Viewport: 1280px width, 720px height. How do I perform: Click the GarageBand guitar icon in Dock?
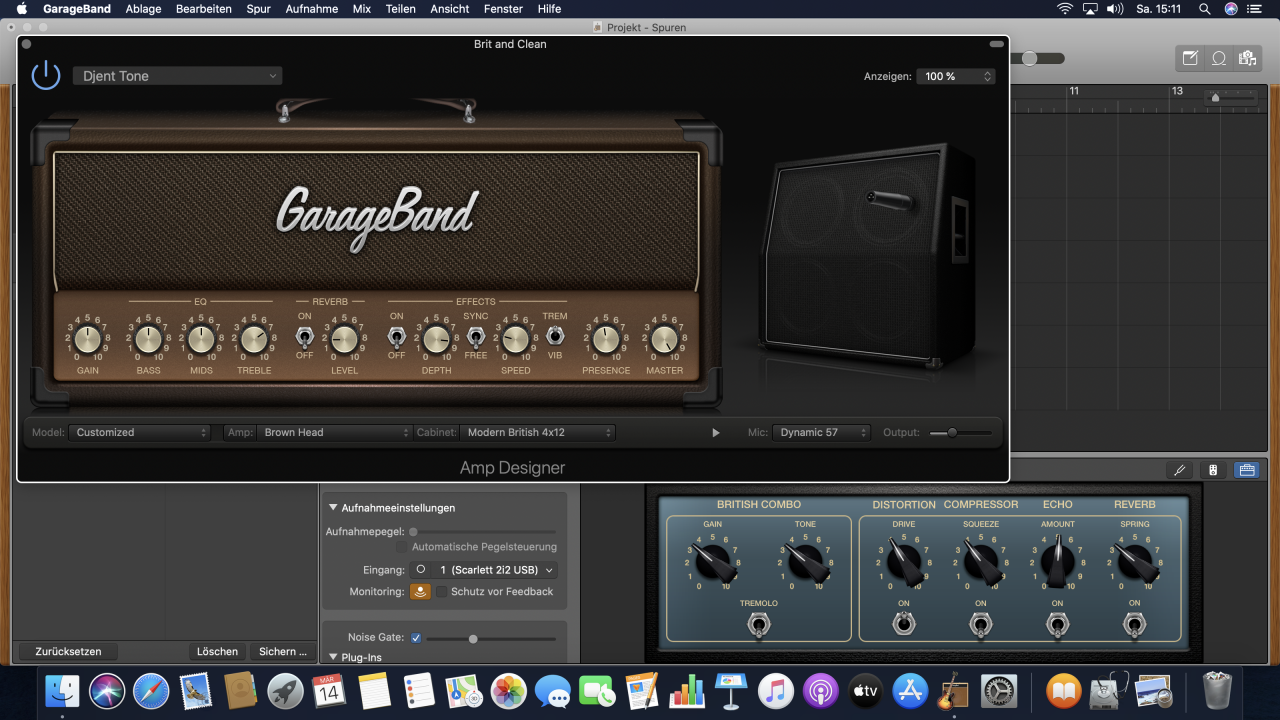click(x=953, y=691)
